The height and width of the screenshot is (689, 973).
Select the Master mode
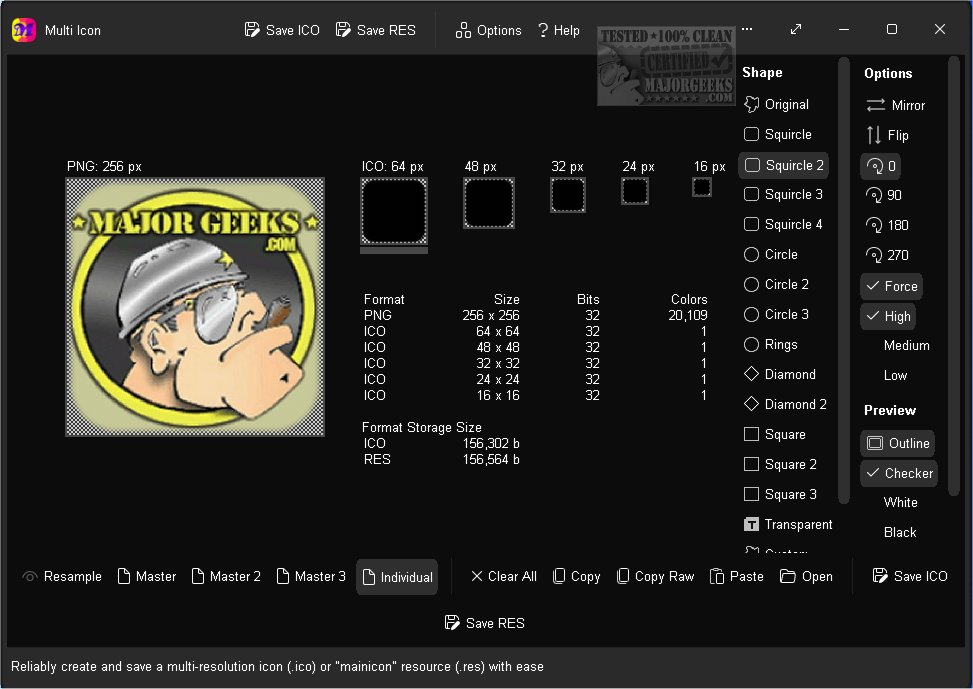(146, 576)
